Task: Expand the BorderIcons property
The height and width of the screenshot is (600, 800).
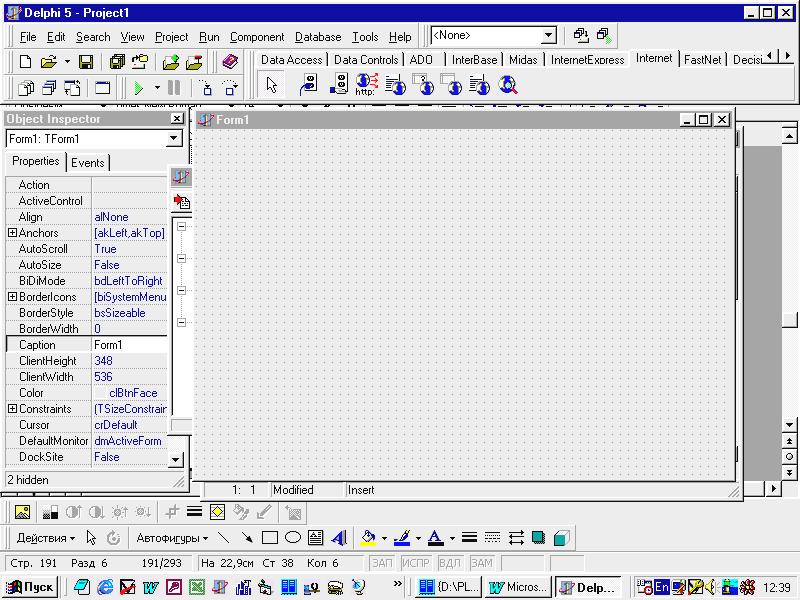Action: pyautogui.click(x=12, y=296)
